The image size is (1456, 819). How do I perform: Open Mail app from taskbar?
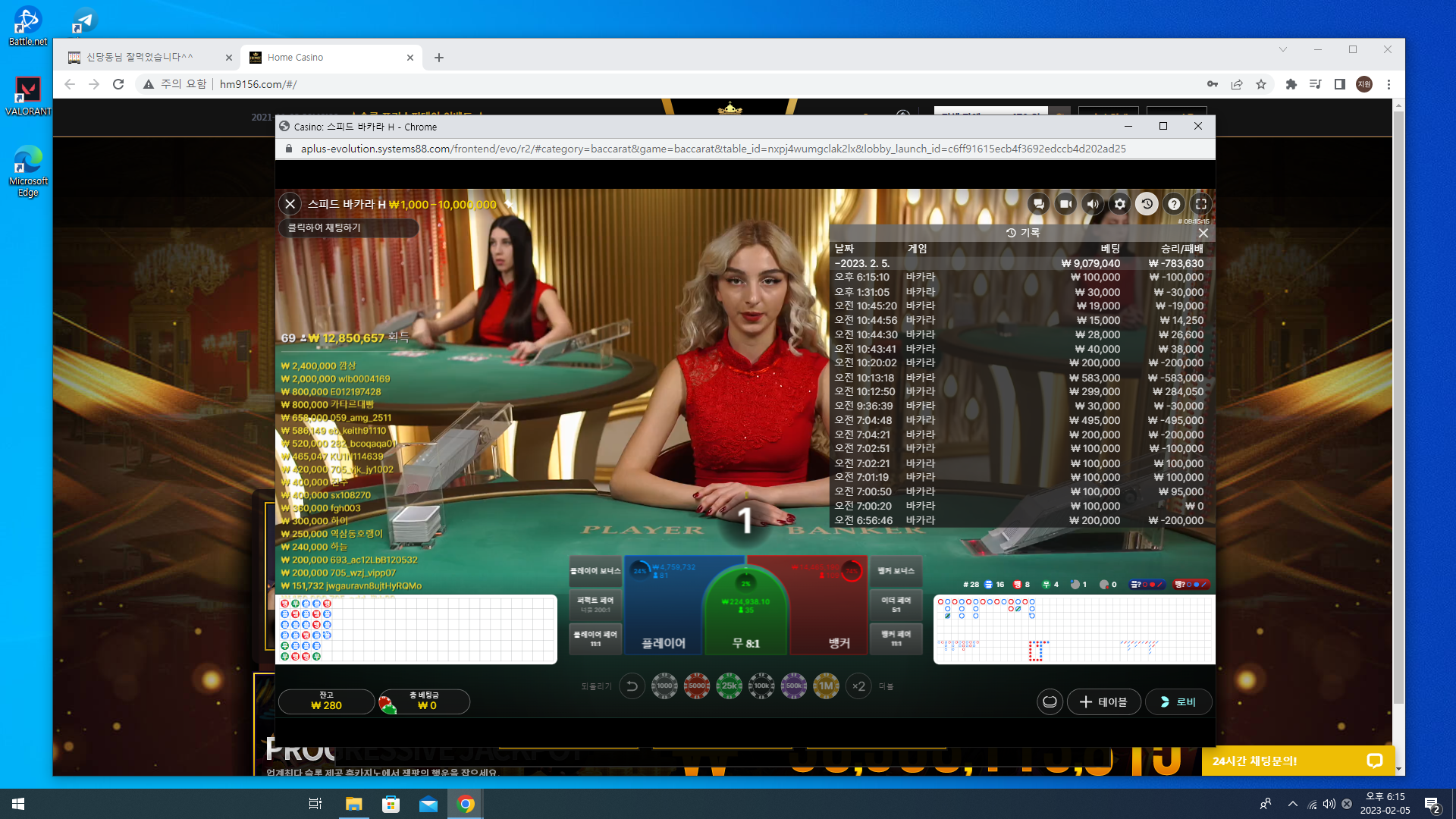tap(428, 804)
